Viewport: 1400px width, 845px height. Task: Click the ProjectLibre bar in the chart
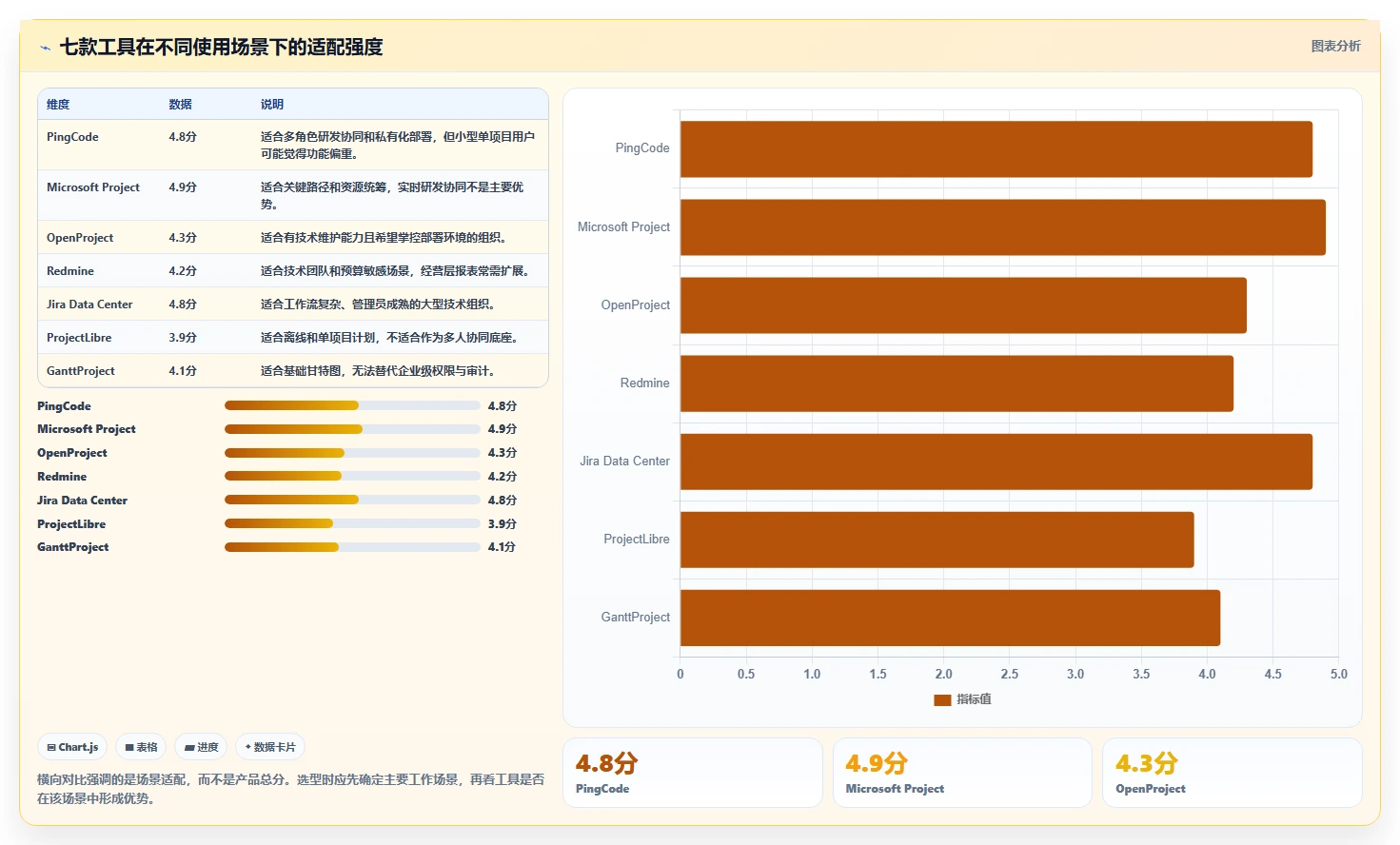point(937,540)
